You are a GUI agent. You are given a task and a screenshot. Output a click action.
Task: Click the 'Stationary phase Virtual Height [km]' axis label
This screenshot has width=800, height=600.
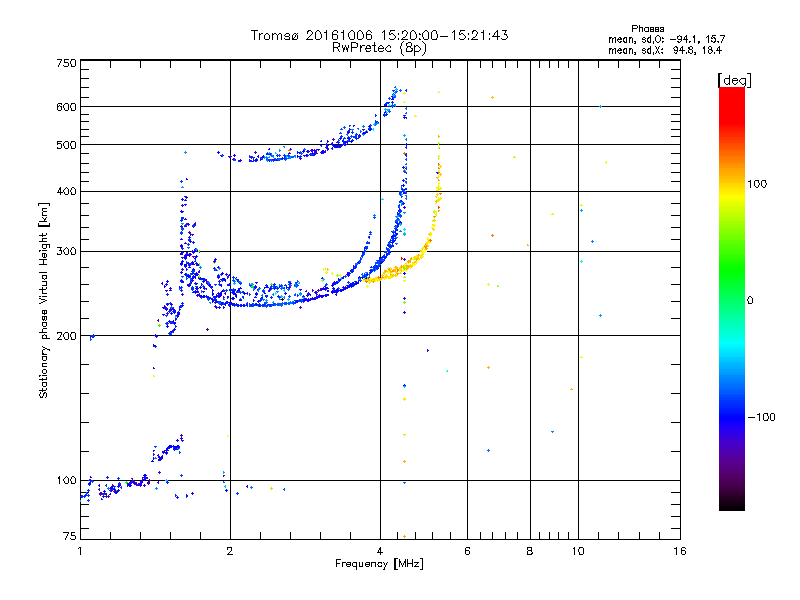[44, 301]
